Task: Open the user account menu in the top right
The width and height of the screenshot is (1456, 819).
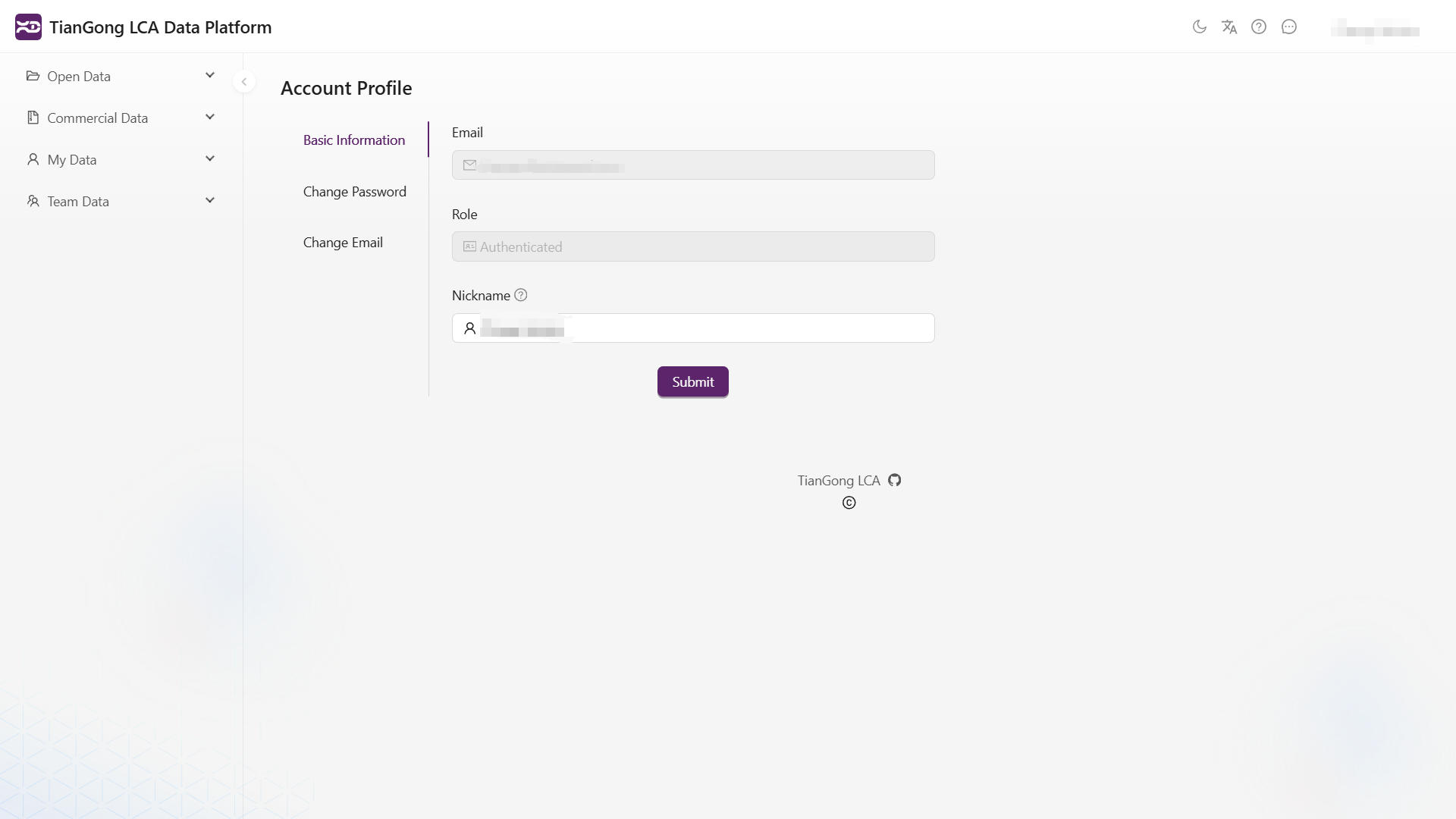Action: [x=1375, y=30]
